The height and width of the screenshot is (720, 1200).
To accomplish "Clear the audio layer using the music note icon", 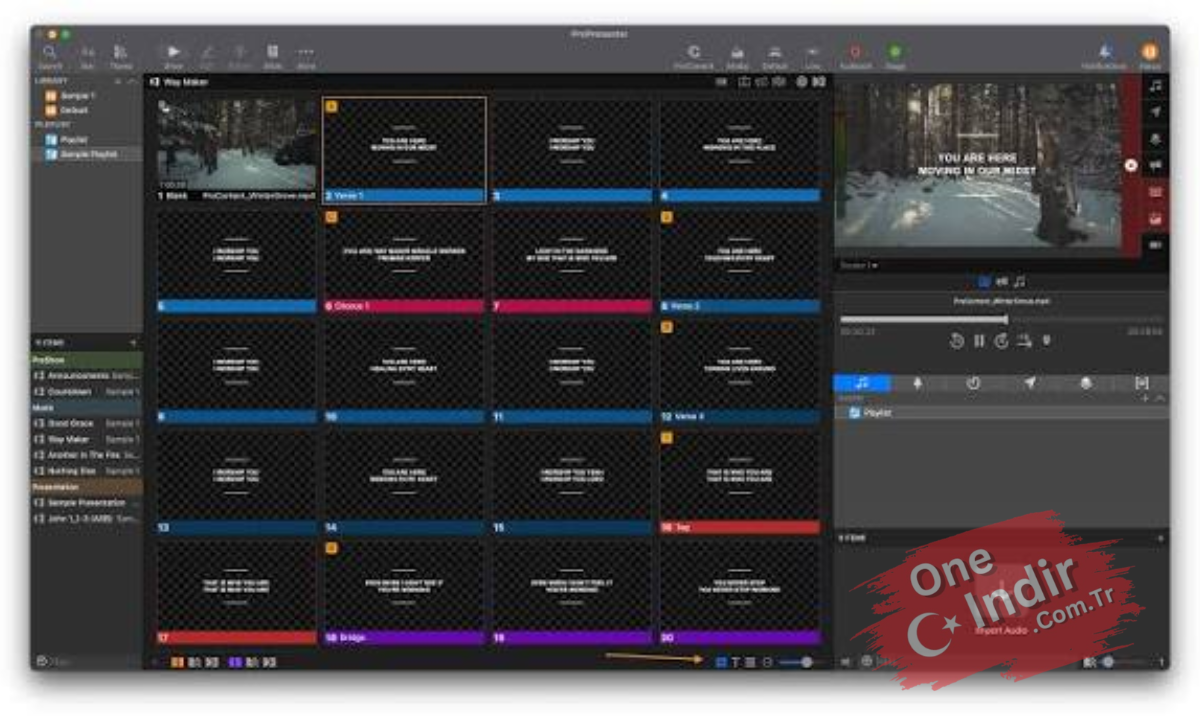I will (1156, 86).
